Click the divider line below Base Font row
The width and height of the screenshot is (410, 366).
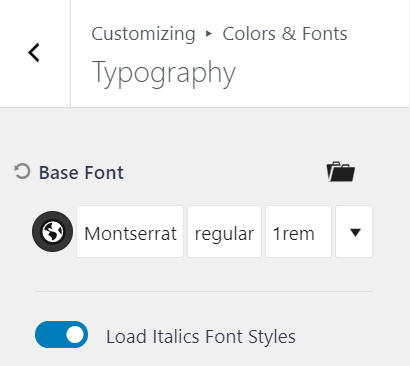coord(204,291)
